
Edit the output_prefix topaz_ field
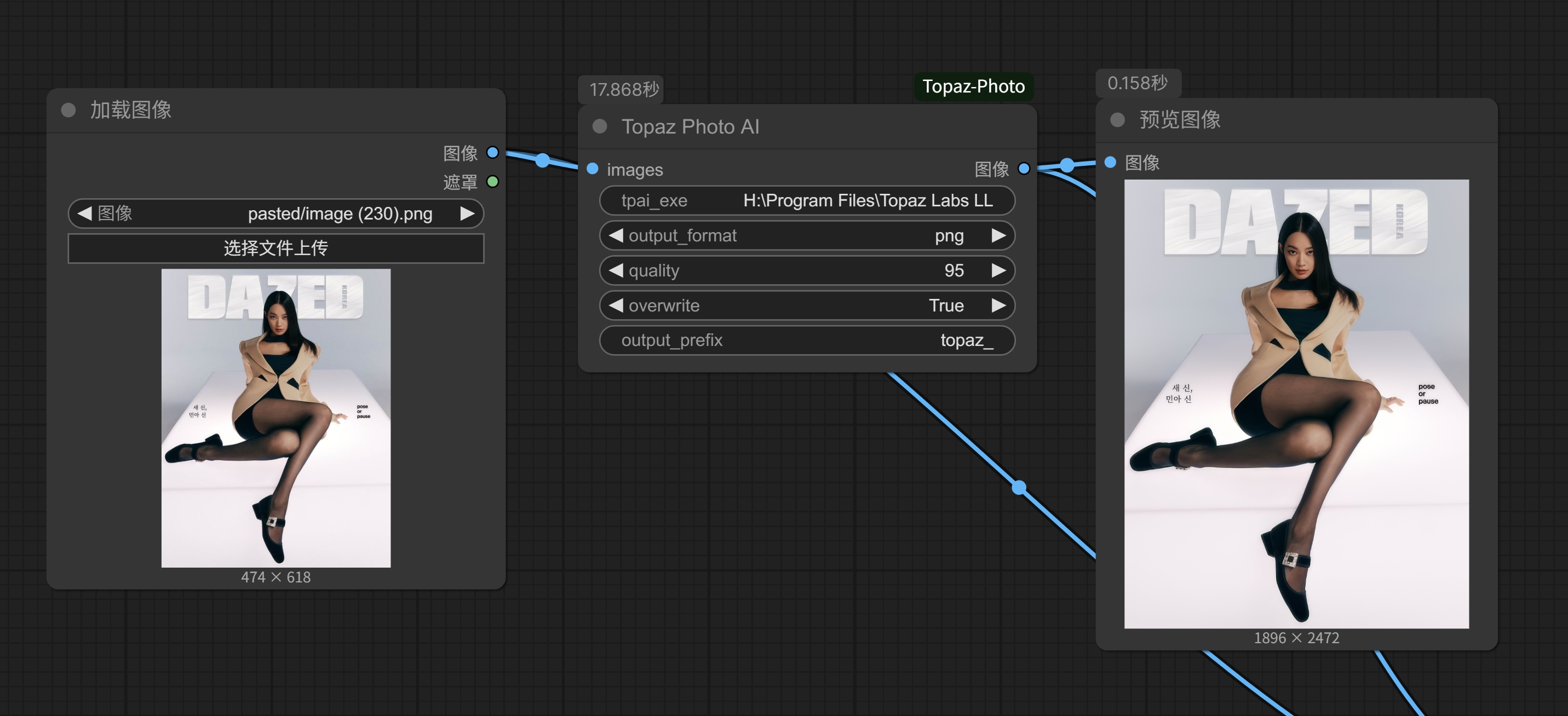[x=807, y=340]
